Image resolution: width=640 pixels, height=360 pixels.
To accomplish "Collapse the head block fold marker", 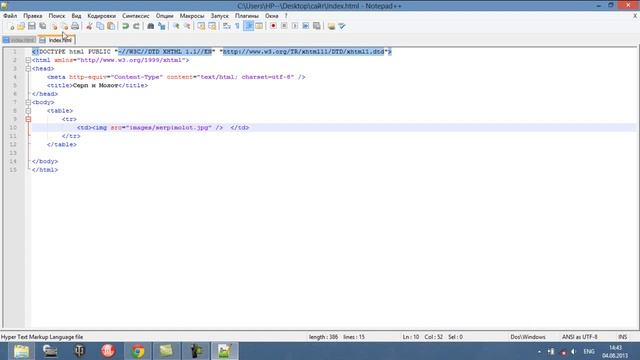I will coord(28,69).
